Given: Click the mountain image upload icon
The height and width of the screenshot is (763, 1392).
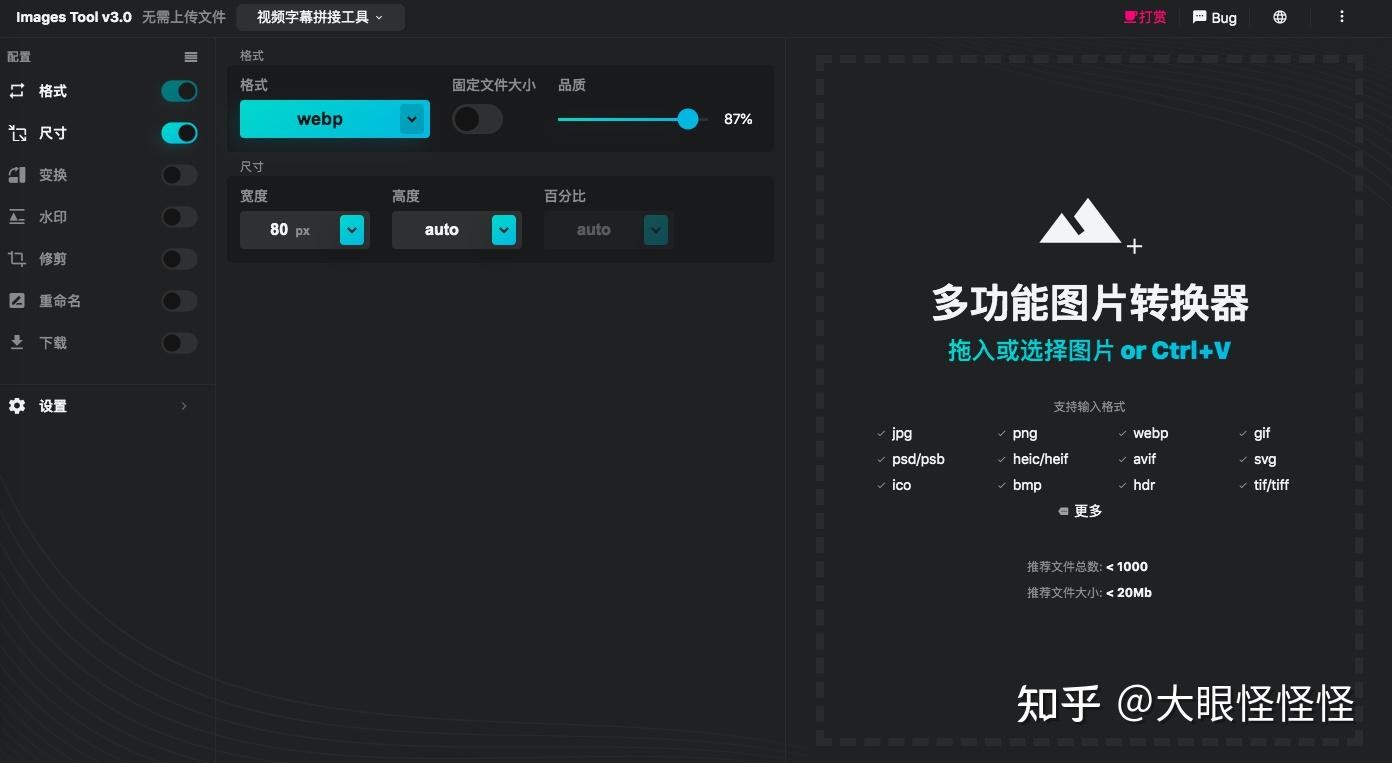Looking at the screenshot, I should (x=1090, y=224).
